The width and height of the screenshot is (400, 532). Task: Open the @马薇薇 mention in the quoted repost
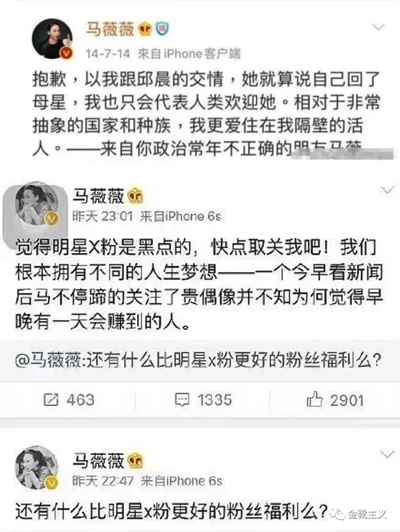click(48, 360)
